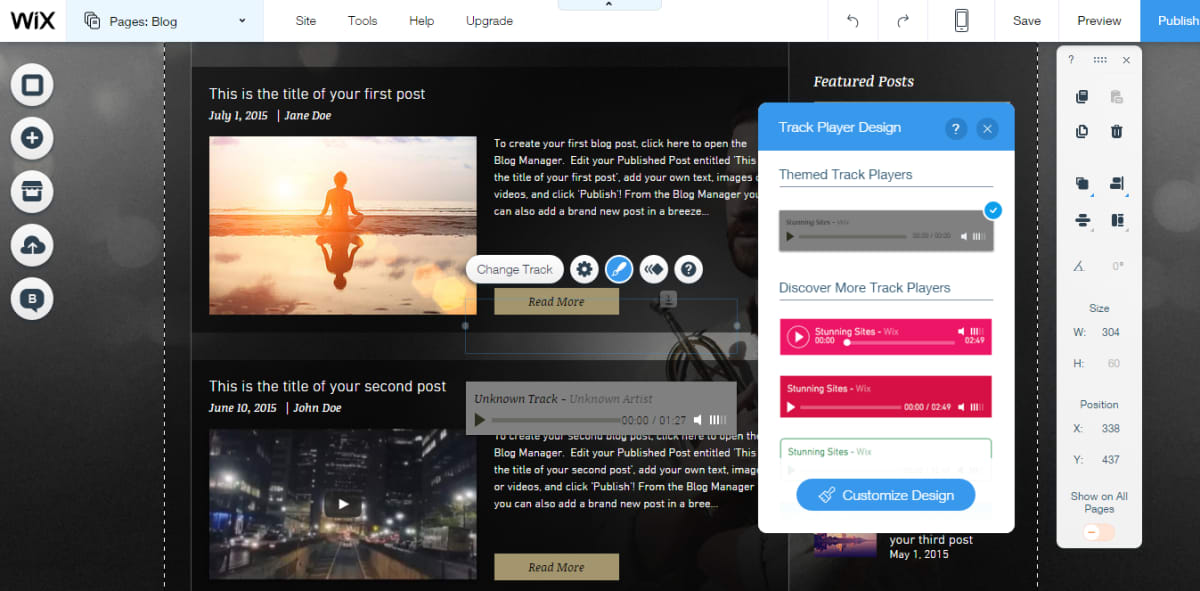Toggle Show on All Pages switch
Image resolution: width=1200 pixels, height=591 pixels.
pyautogui.click(x=1098, y=532)
